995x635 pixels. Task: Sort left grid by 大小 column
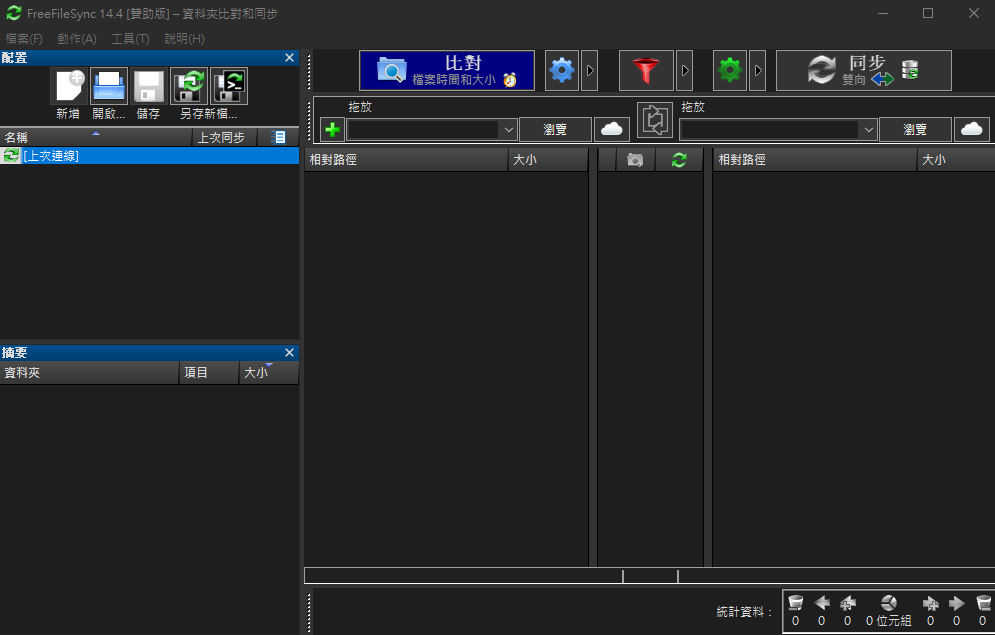548,160
